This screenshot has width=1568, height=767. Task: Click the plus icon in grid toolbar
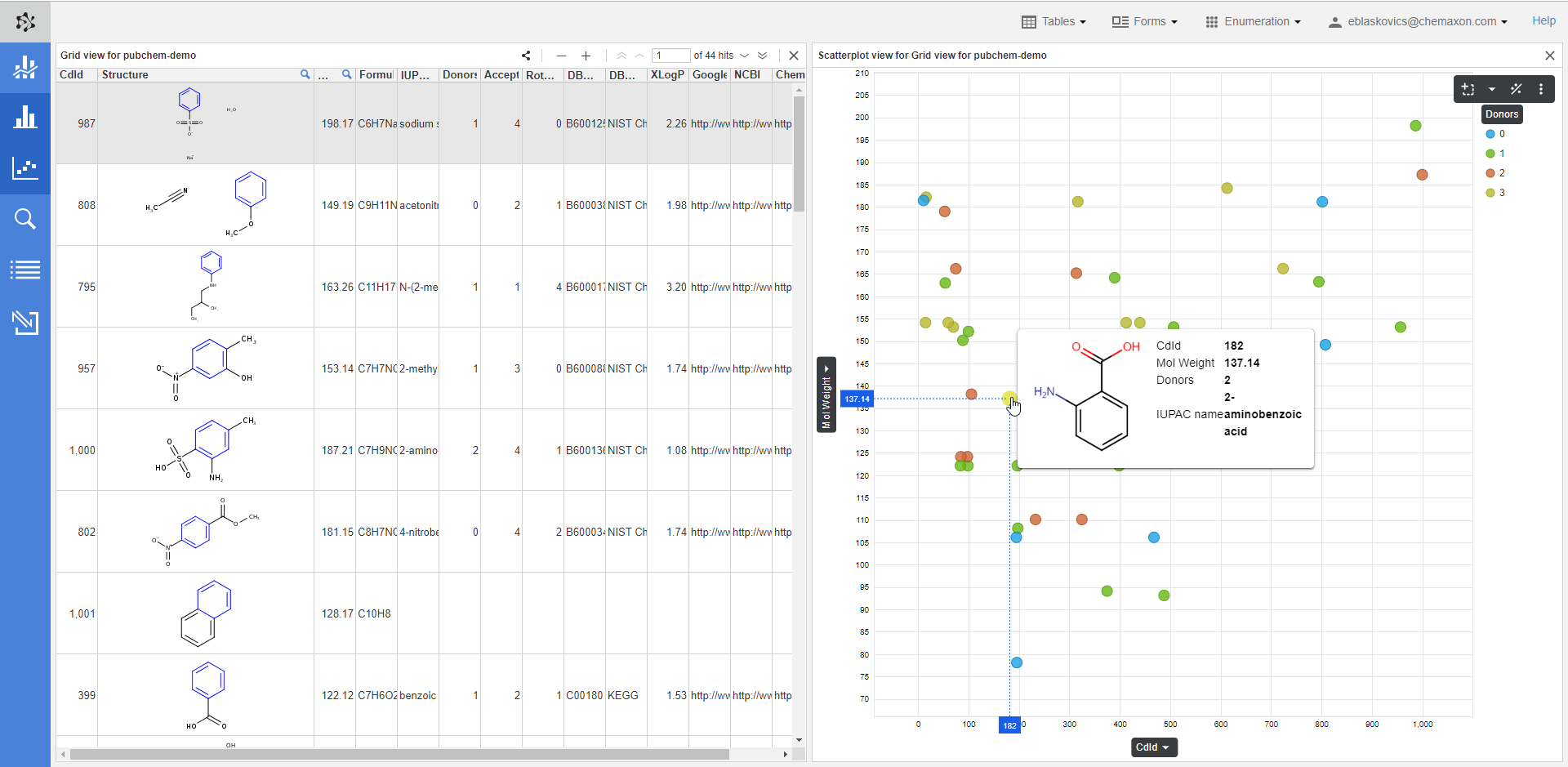coord(586,56)
